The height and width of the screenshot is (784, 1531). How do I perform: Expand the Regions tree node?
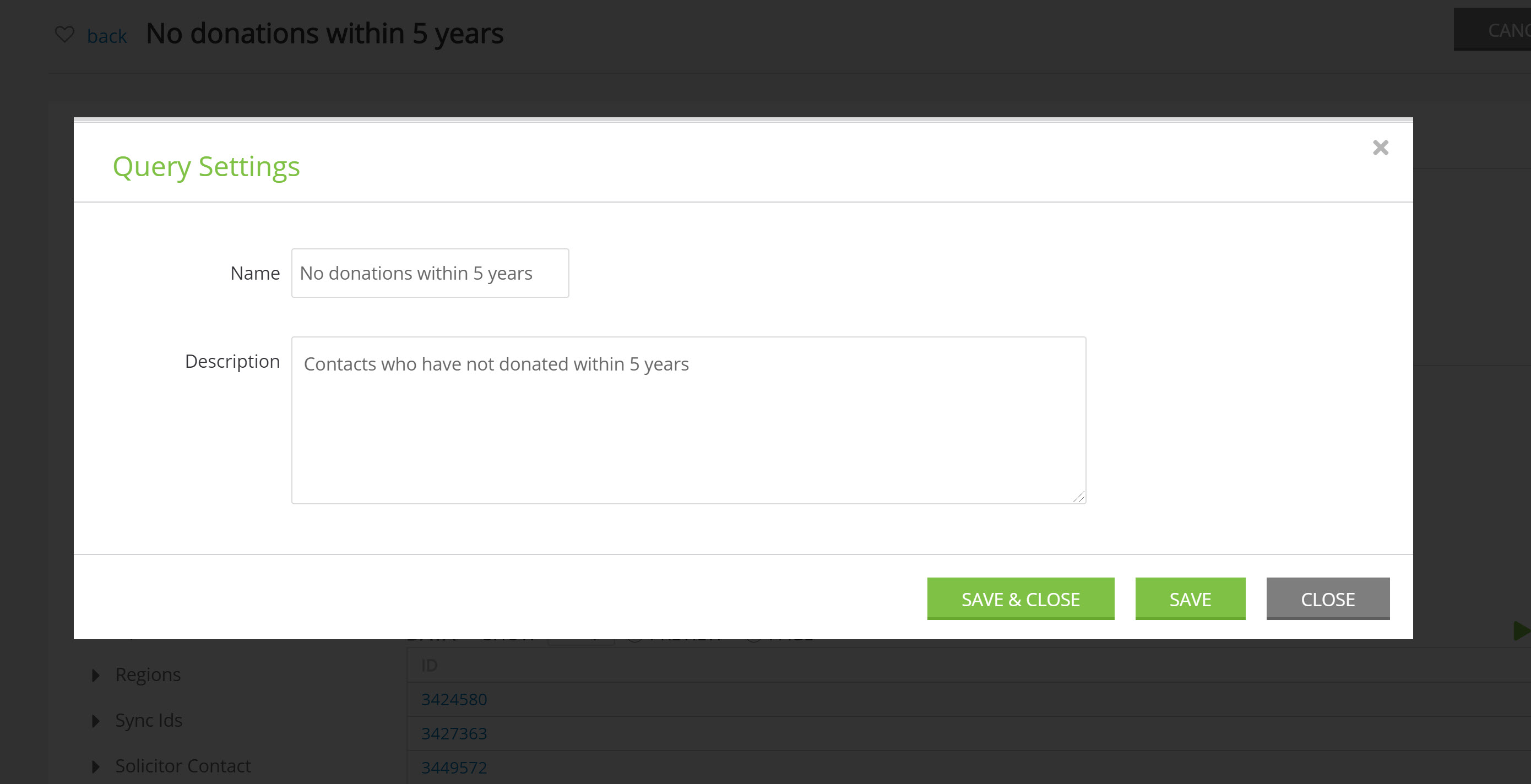point(96,676)
